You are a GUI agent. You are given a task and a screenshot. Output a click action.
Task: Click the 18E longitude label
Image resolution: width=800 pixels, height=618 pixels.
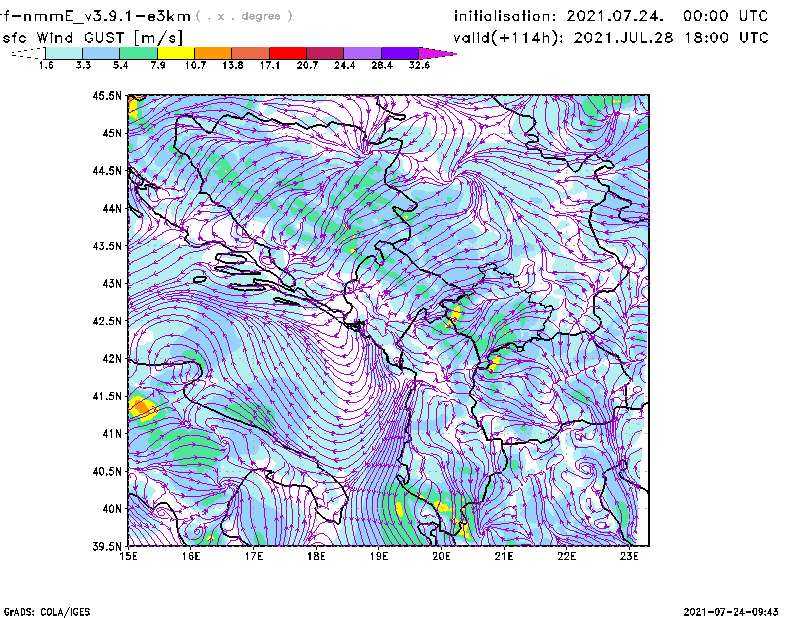316,556
